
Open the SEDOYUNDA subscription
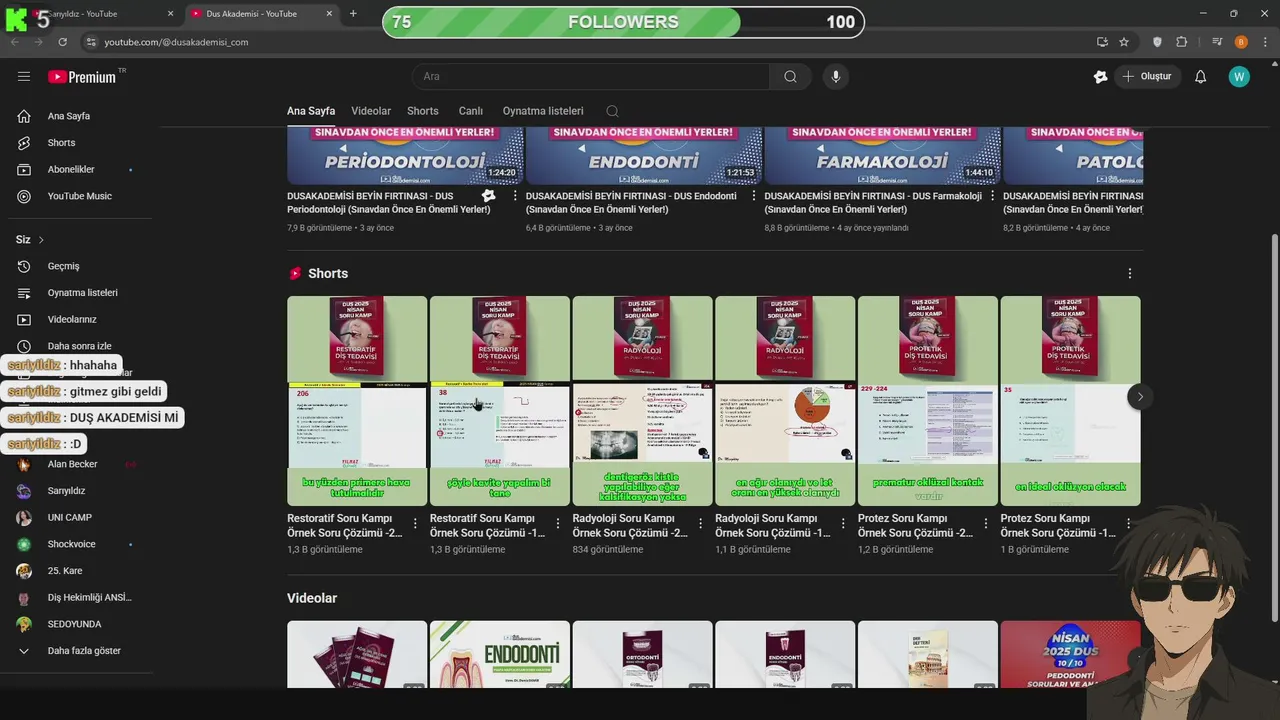pos(76,624)
